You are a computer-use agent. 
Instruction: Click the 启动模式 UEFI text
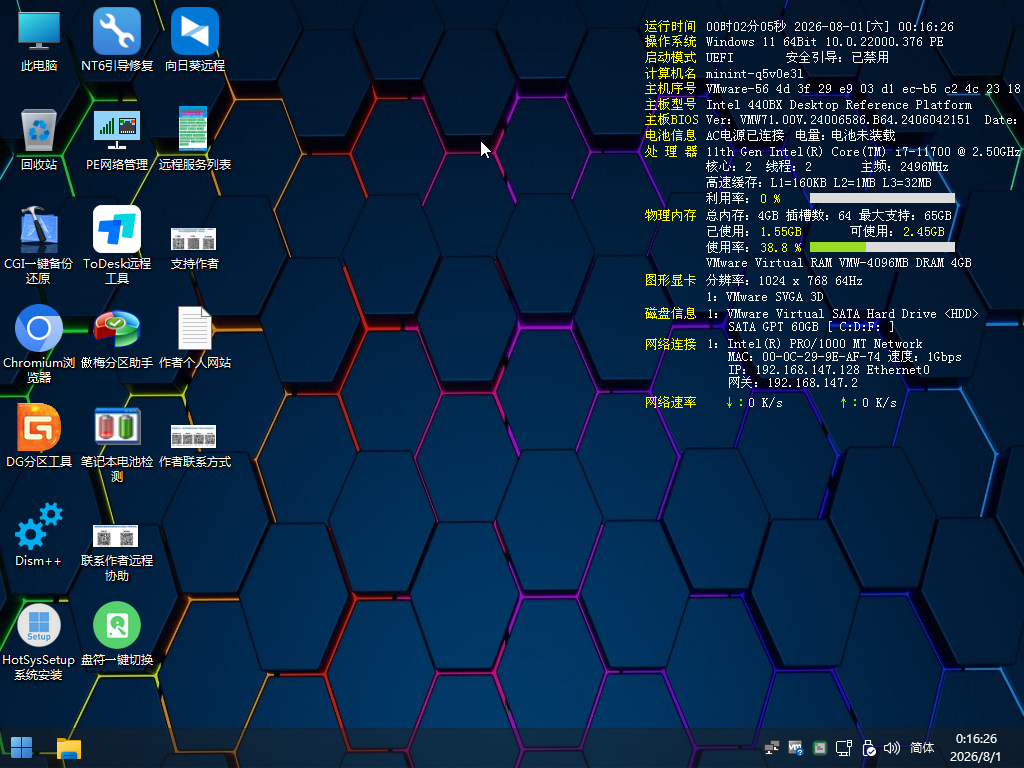coord(719,57)
